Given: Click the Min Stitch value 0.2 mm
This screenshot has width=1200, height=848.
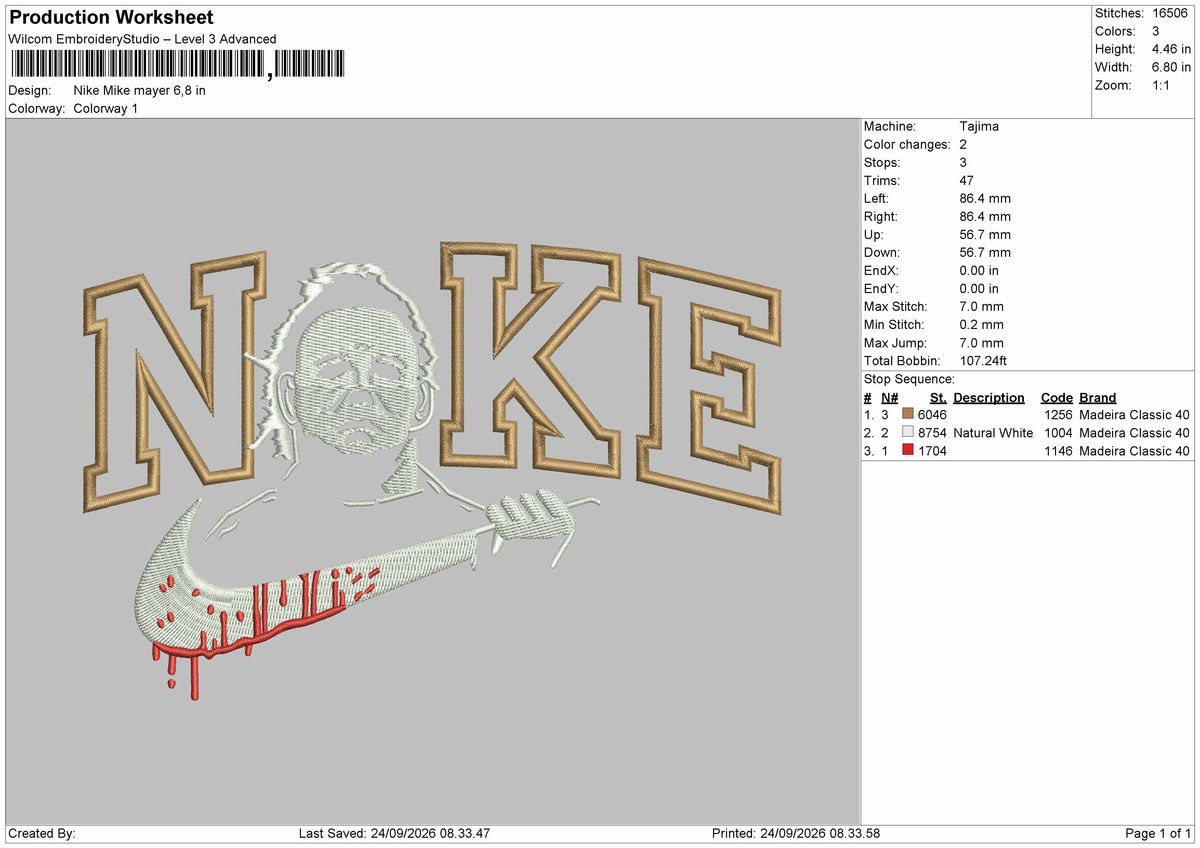Looking at the screenshot, I should click(981, 324).
